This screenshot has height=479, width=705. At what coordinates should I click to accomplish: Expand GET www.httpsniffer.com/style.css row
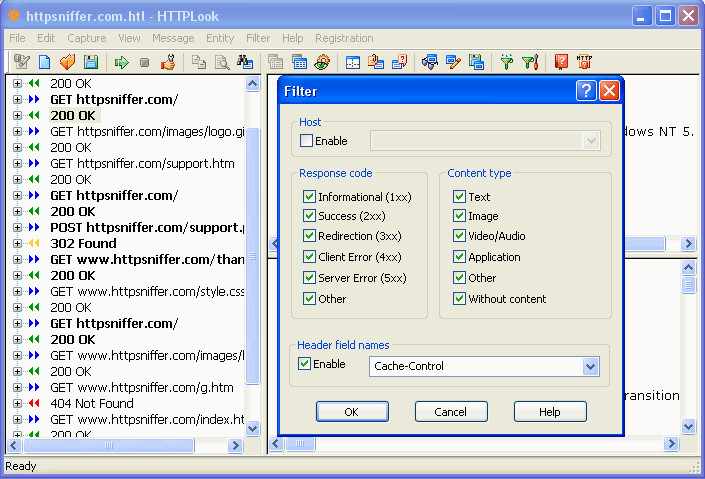coord(17,291)
